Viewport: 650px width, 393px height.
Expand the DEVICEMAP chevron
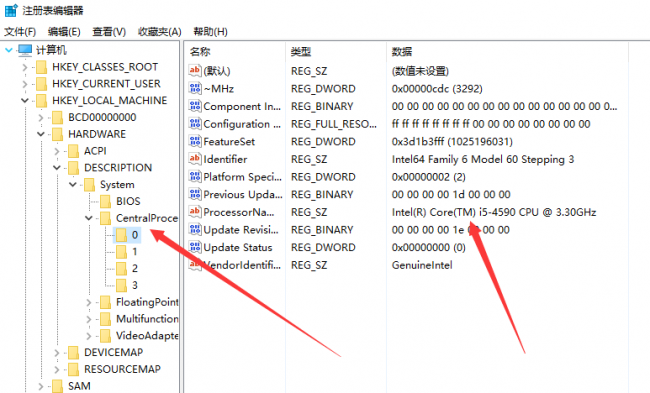(57, 353)
